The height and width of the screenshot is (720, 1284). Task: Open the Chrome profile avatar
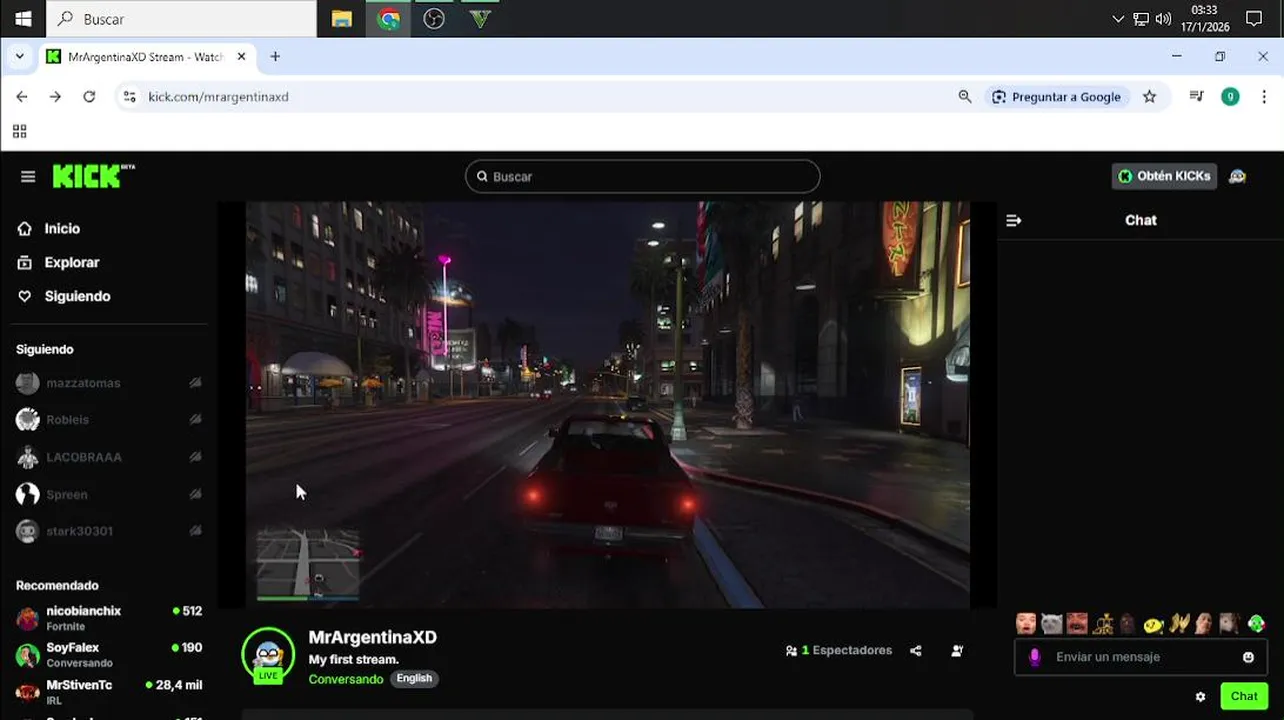click(1231, 97)
